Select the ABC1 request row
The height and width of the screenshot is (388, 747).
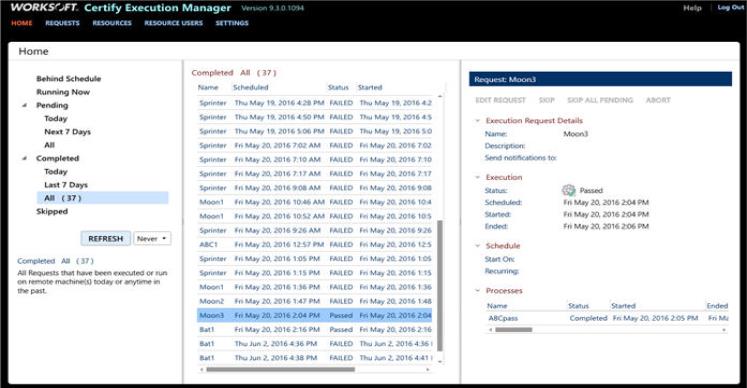pyautogui.click(x=315, y=245)
